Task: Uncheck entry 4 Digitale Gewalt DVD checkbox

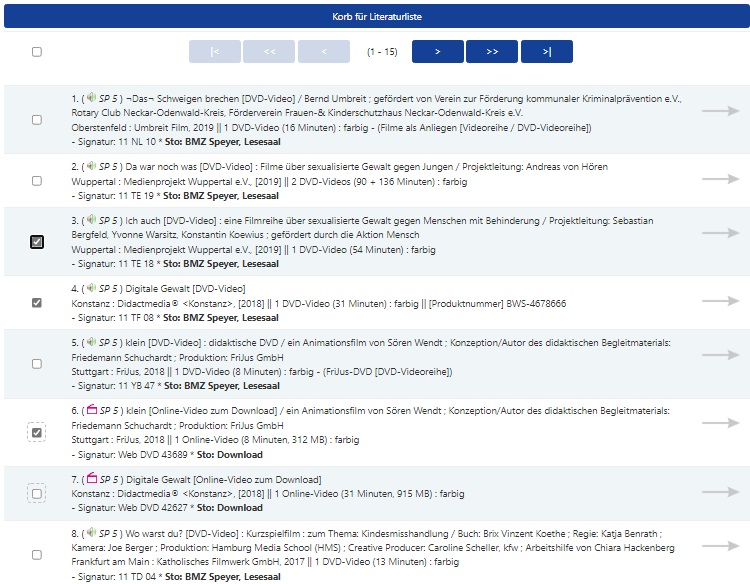Action: coord(37,303)
